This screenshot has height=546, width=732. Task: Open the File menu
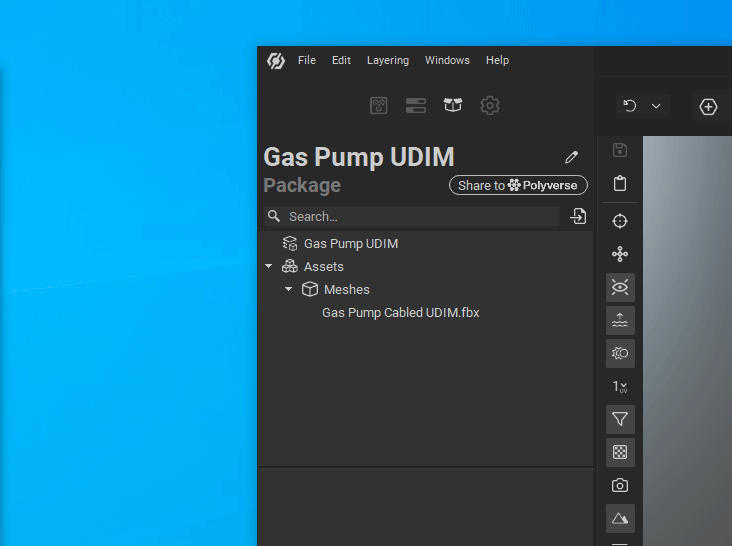point(307,60)
